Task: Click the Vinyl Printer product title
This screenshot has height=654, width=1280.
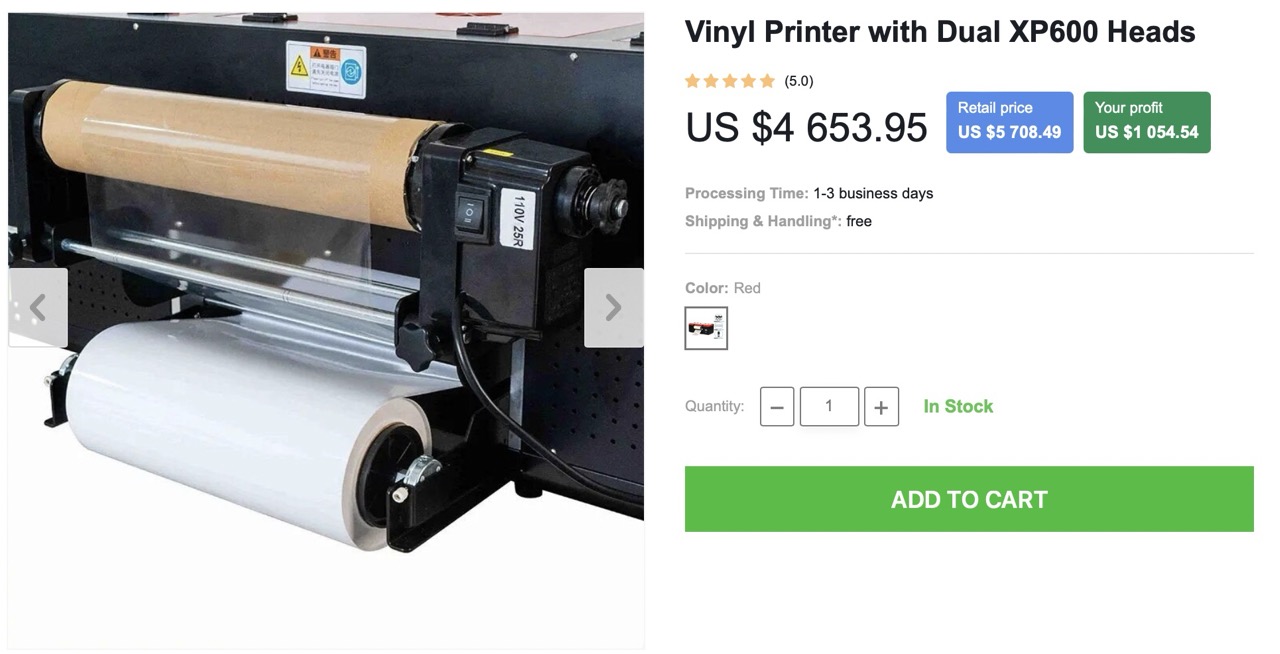Action: [x=940, y=32]
